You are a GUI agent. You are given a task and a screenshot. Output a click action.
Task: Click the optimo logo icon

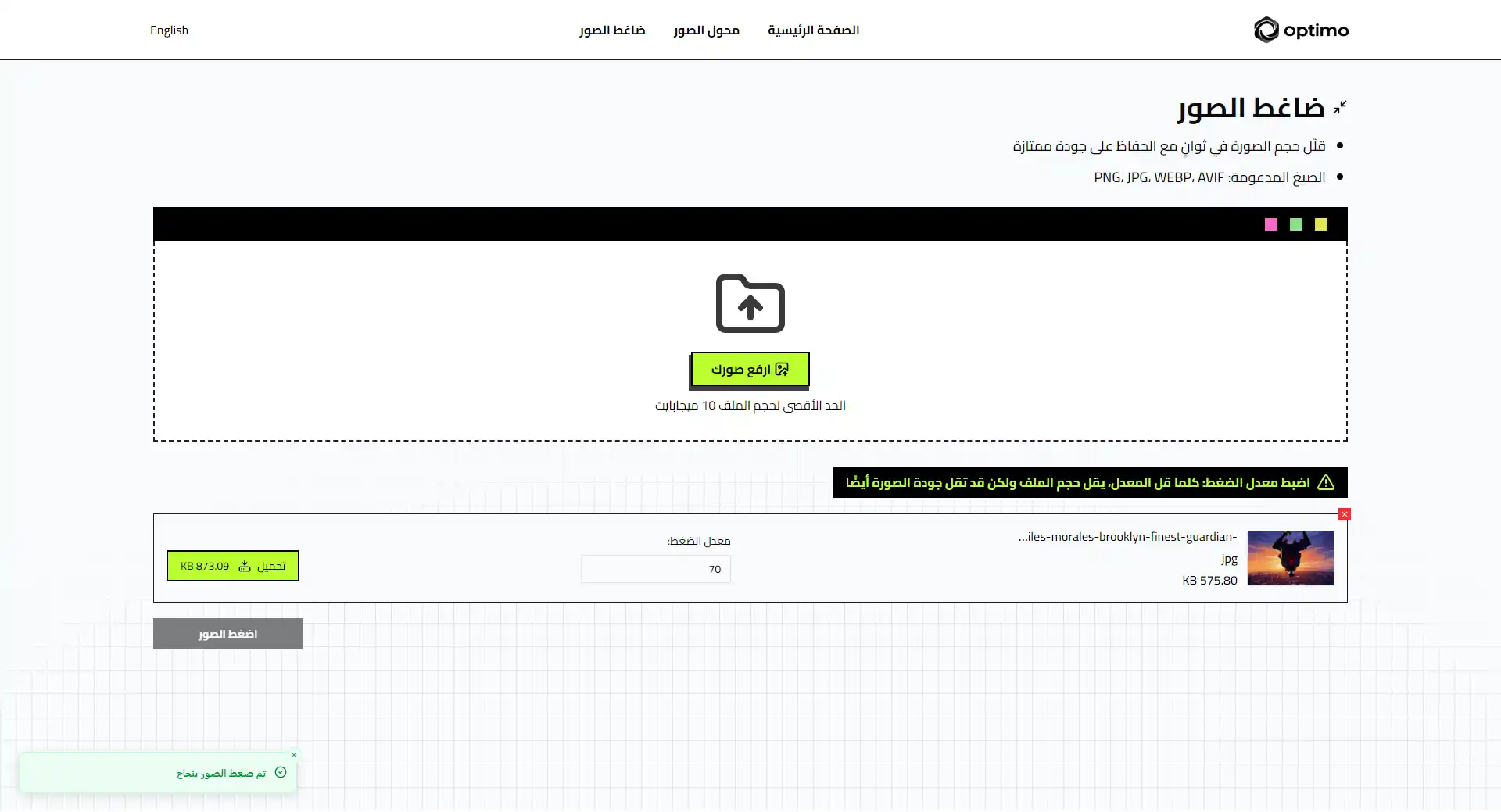1266,30
